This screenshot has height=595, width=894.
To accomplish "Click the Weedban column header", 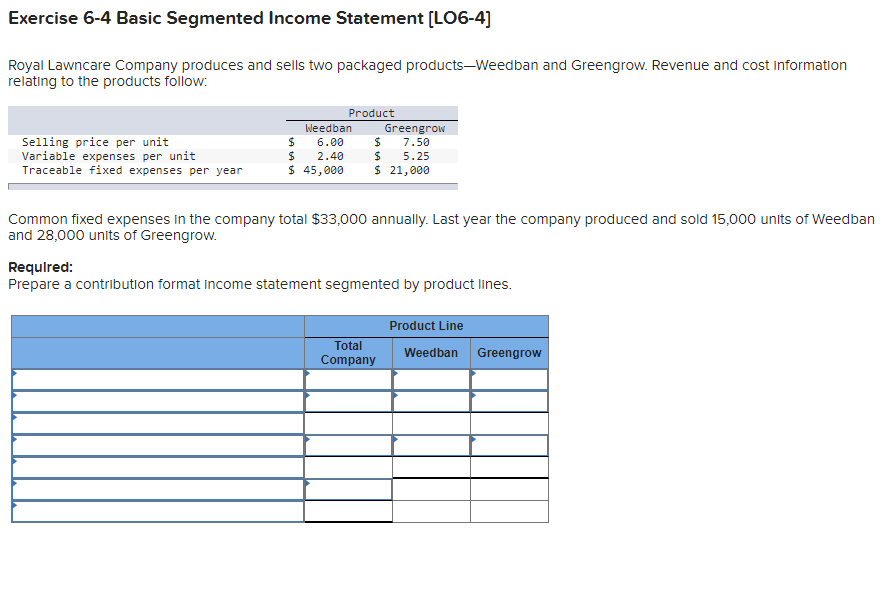I will pos(431,352).
